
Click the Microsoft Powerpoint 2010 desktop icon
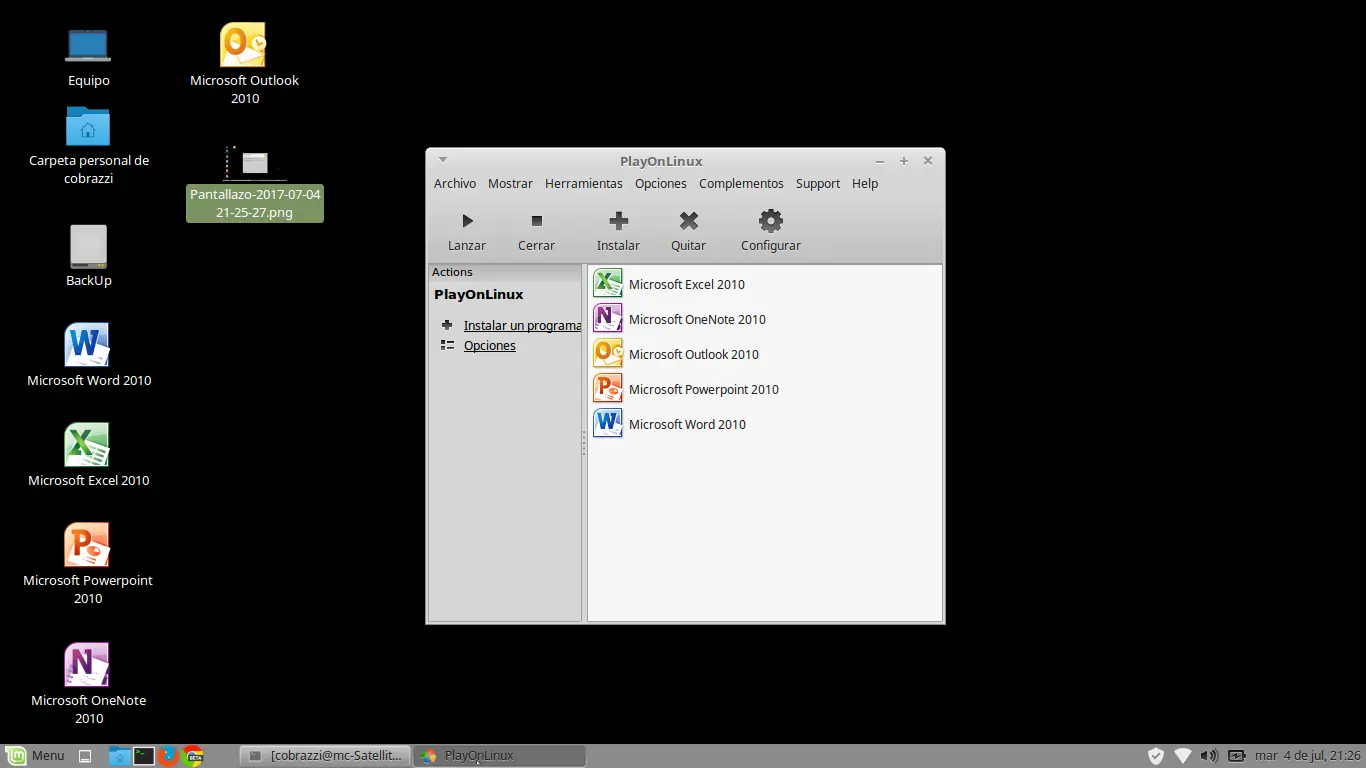pos(87,545)
